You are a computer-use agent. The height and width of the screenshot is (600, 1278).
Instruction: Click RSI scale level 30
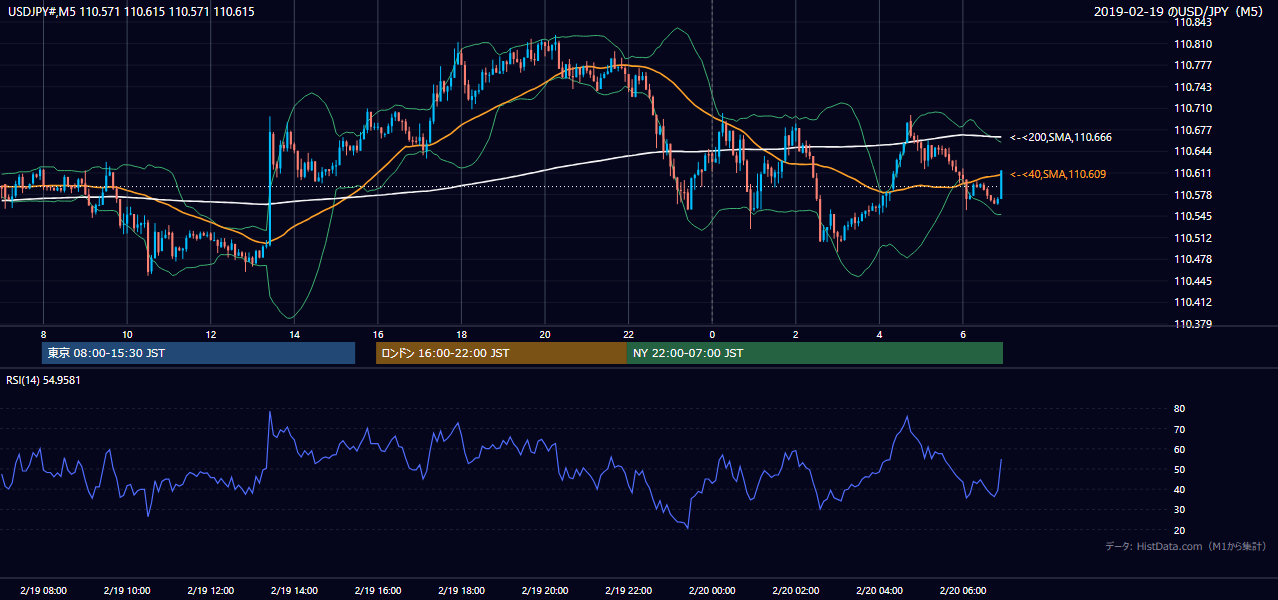[1180, 510]
